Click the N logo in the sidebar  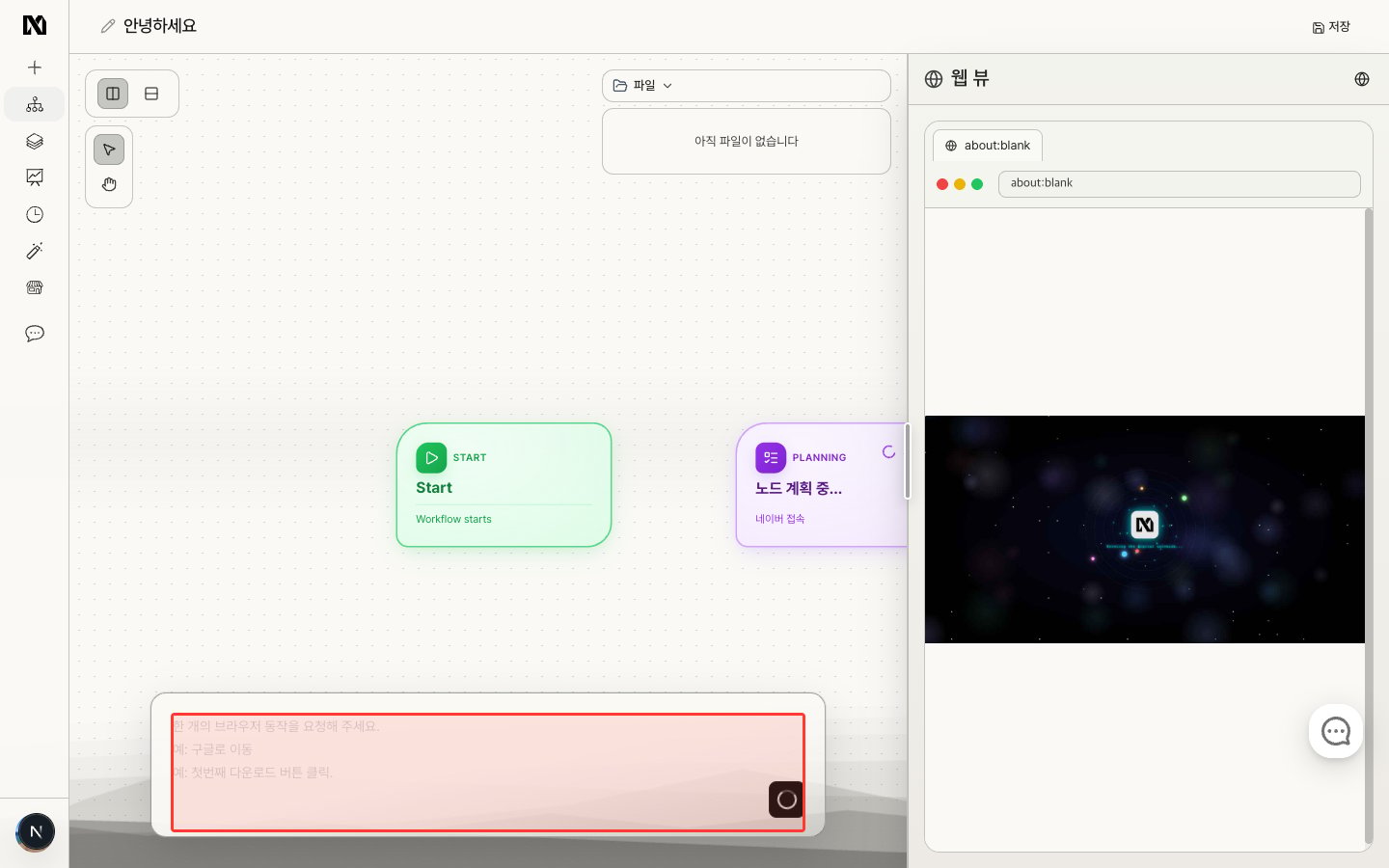tap(35, 25)
